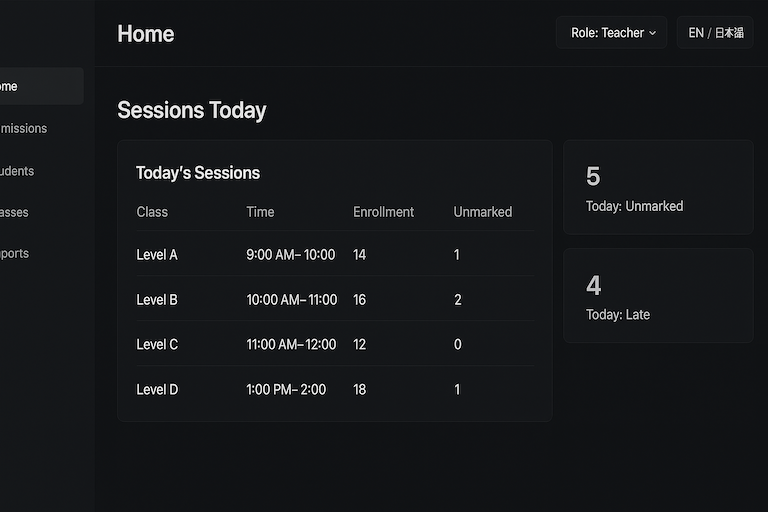Click the Enrollment column header

pos(383,212)
